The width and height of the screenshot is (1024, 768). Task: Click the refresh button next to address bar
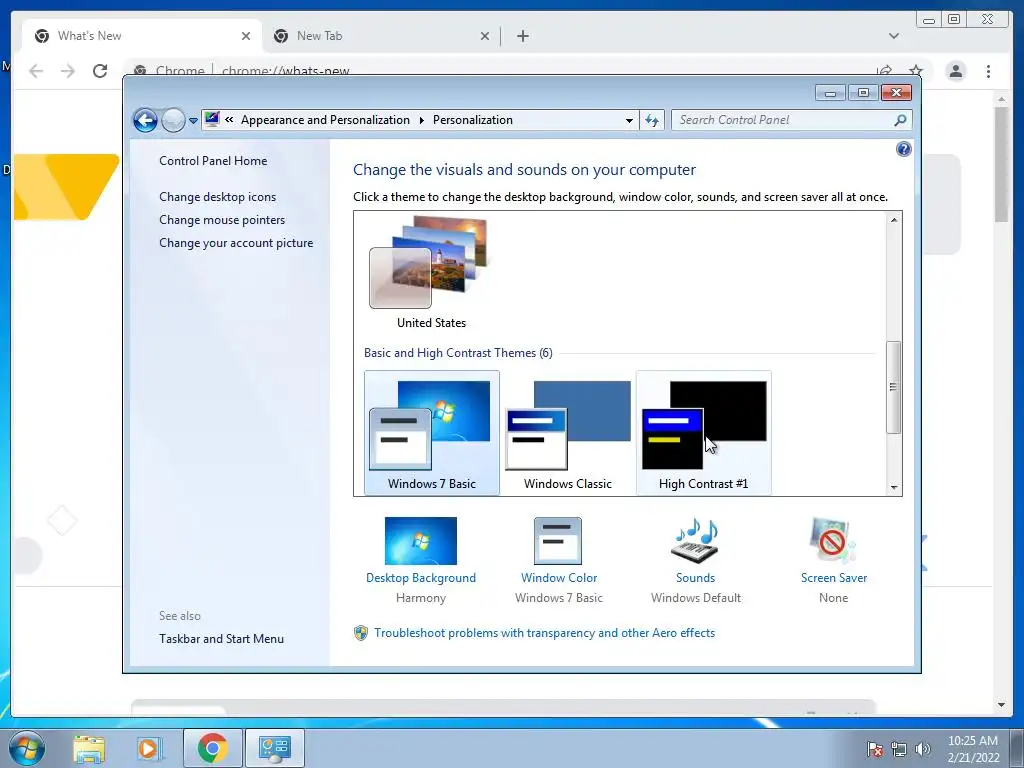[652, 120]
